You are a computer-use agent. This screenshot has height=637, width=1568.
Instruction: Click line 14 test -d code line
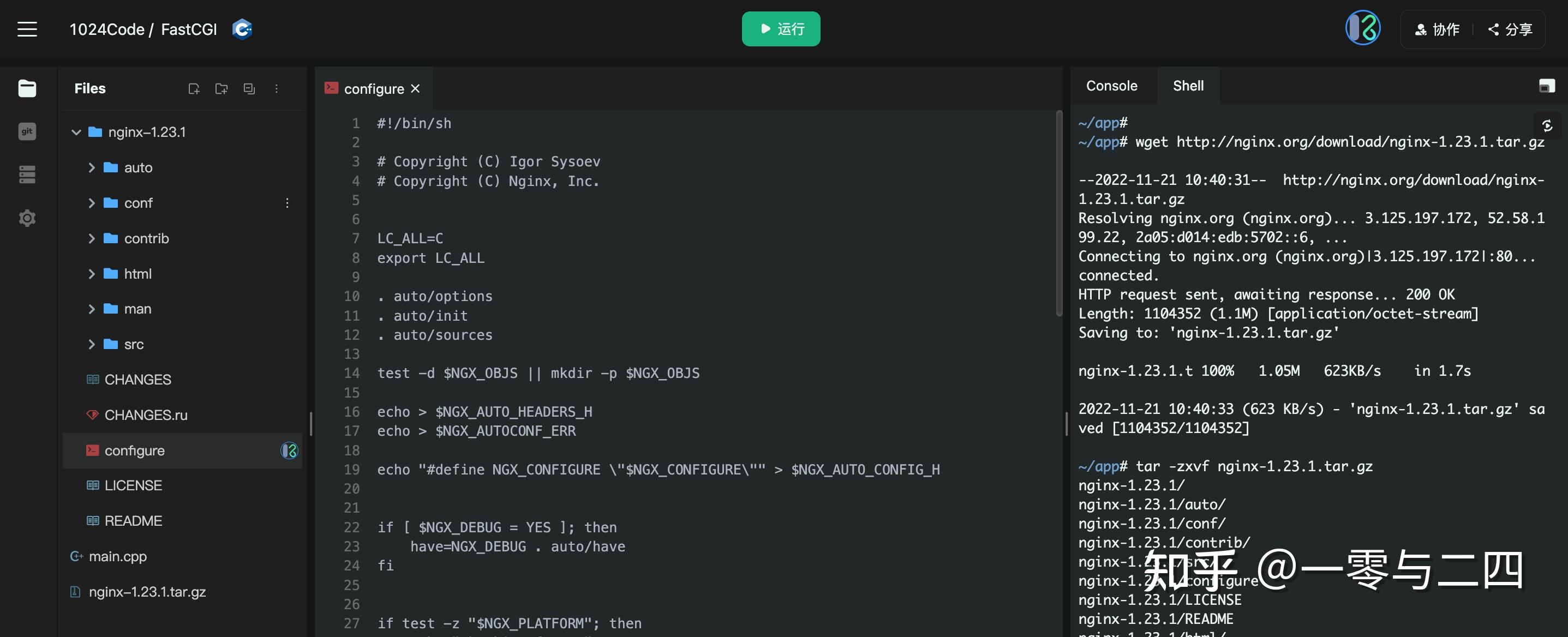[538, 373]
